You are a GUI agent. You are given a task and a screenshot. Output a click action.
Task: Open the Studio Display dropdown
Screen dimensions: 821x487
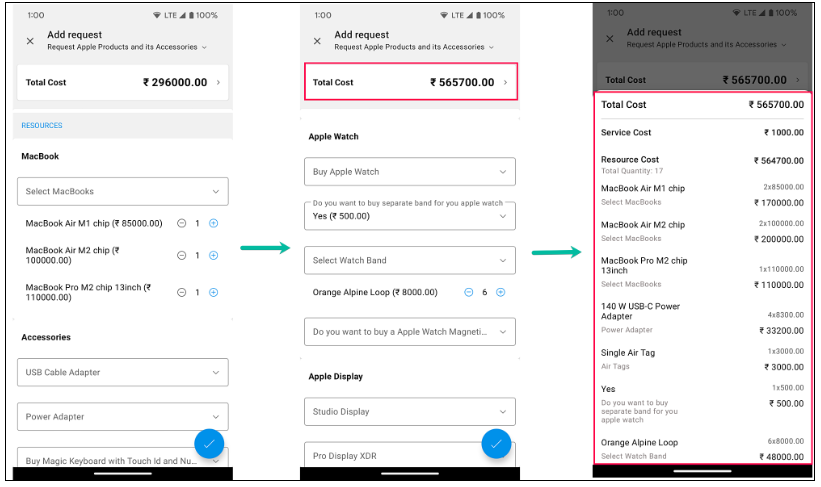pyautogui.click(x=410, y=412)
